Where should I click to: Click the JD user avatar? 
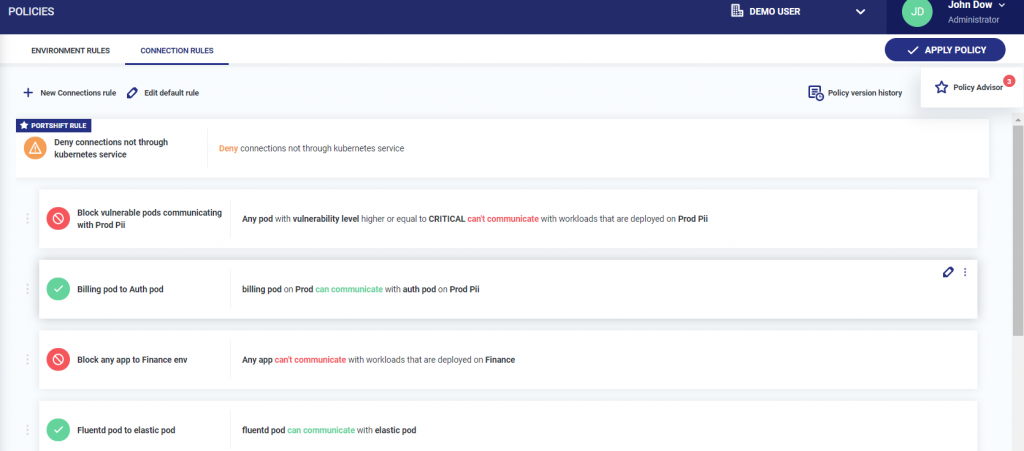coord(917,12)
